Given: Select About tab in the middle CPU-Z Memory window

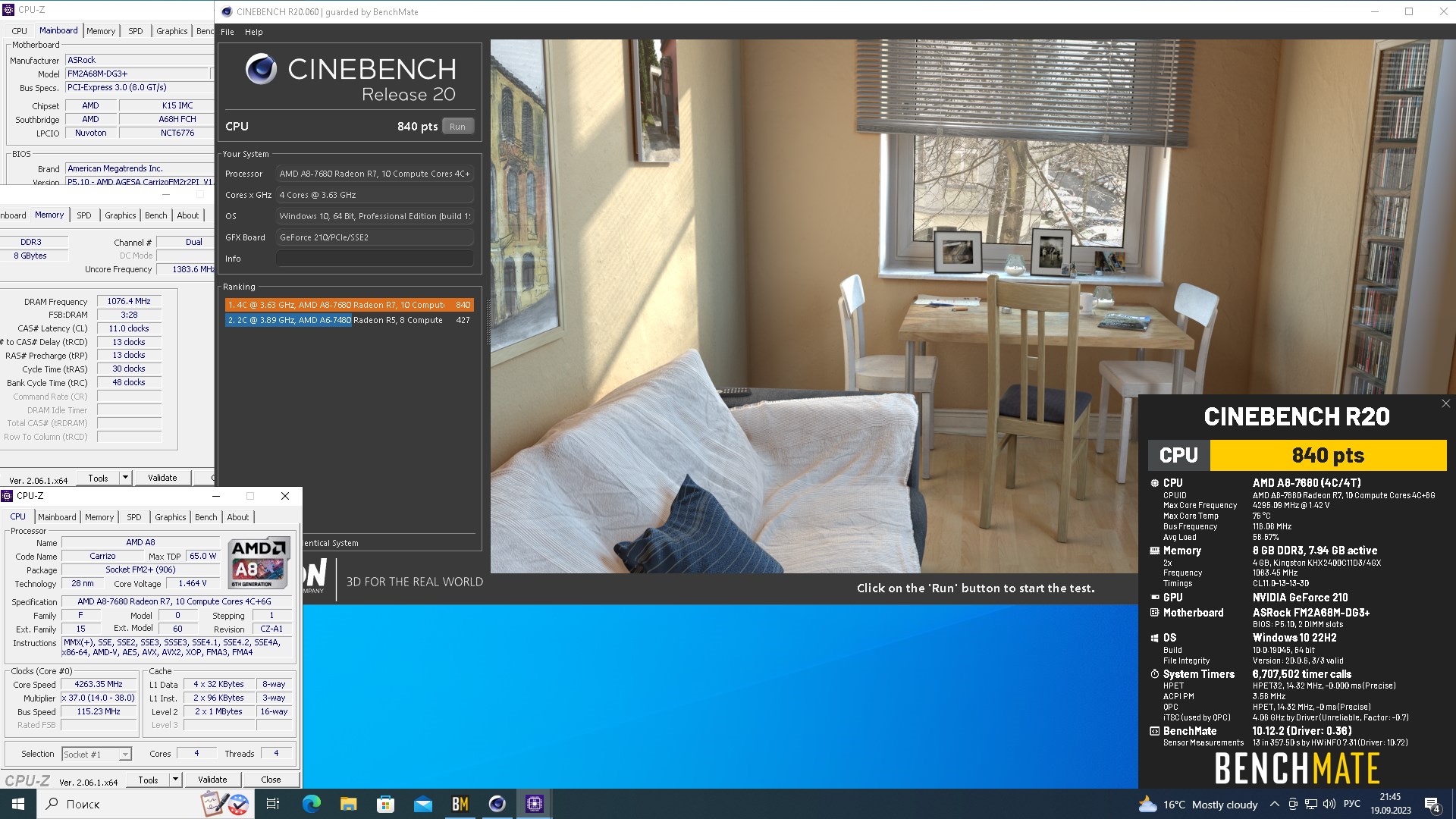Looking at the screenshot, I should [188, 215].
